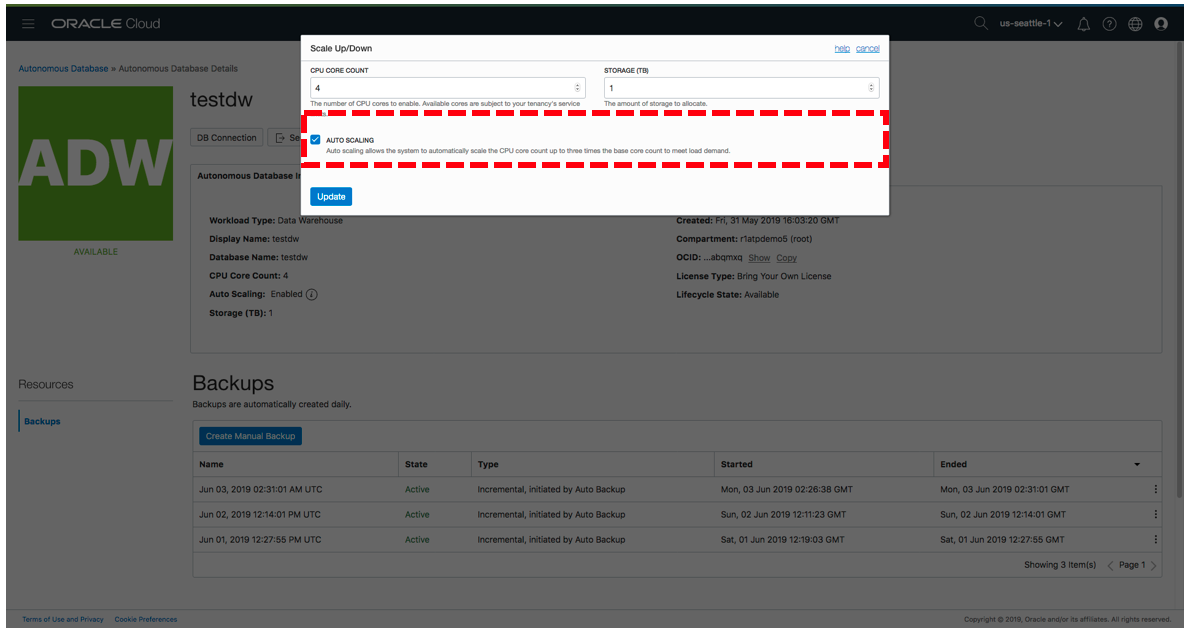Open the search magnifier icon
This screenshot has width=1194, height=632.
point(981,24)
